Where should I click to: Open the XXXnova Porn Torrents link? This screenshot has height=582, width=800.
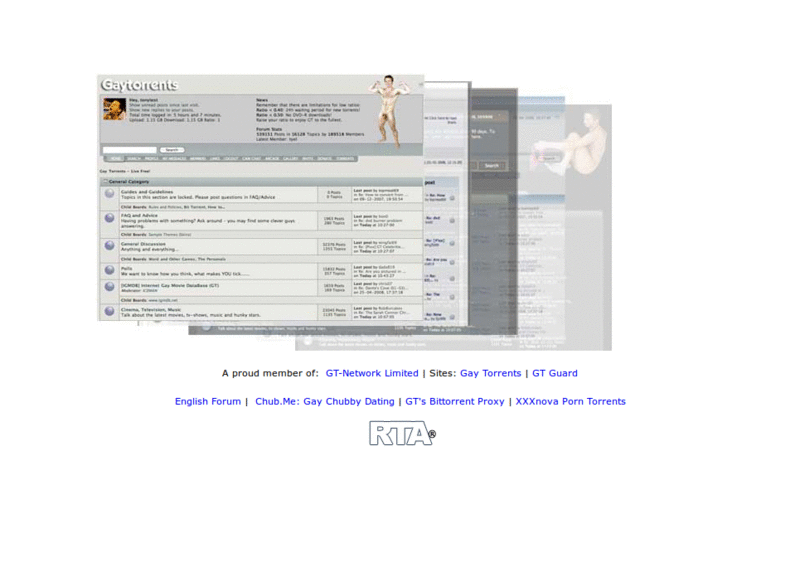pyautogui.click(x=570, y=401)
